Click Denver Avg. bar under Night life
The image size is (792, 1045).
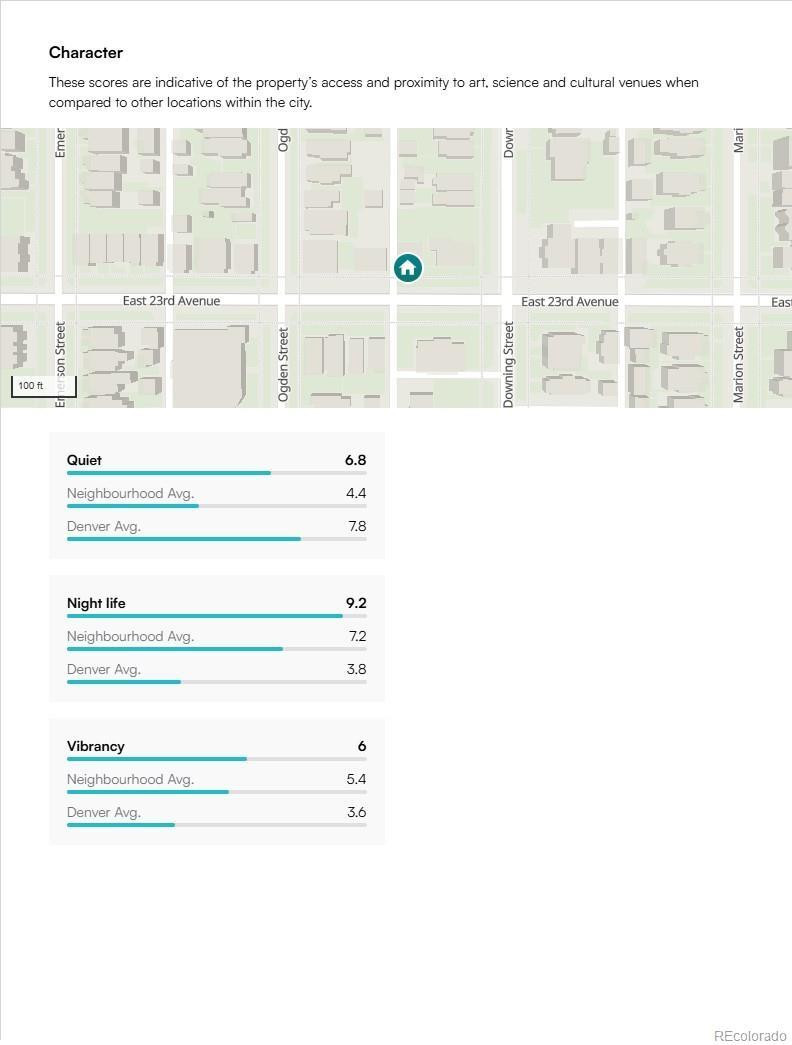[x=216, y=682]
